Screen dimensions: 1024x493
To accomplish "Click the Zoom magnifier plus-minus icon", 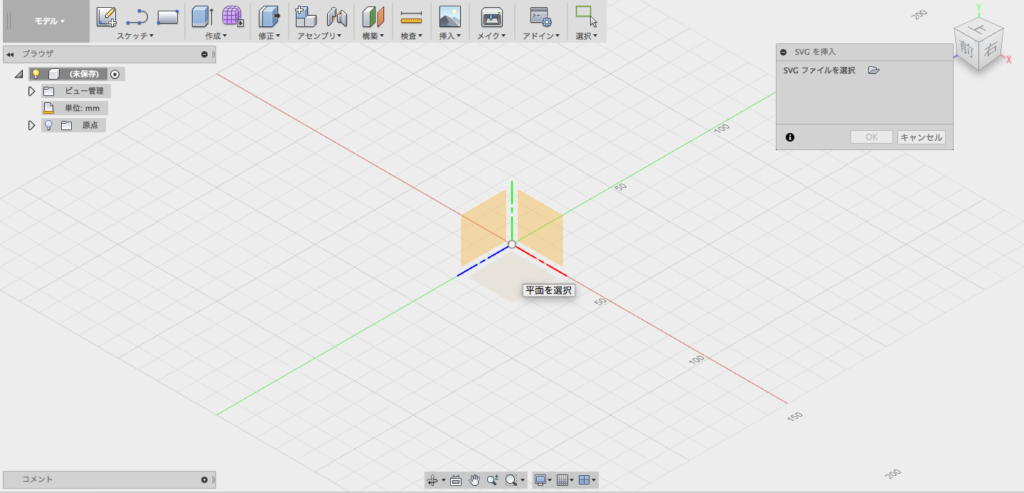I will click(493, 480).
